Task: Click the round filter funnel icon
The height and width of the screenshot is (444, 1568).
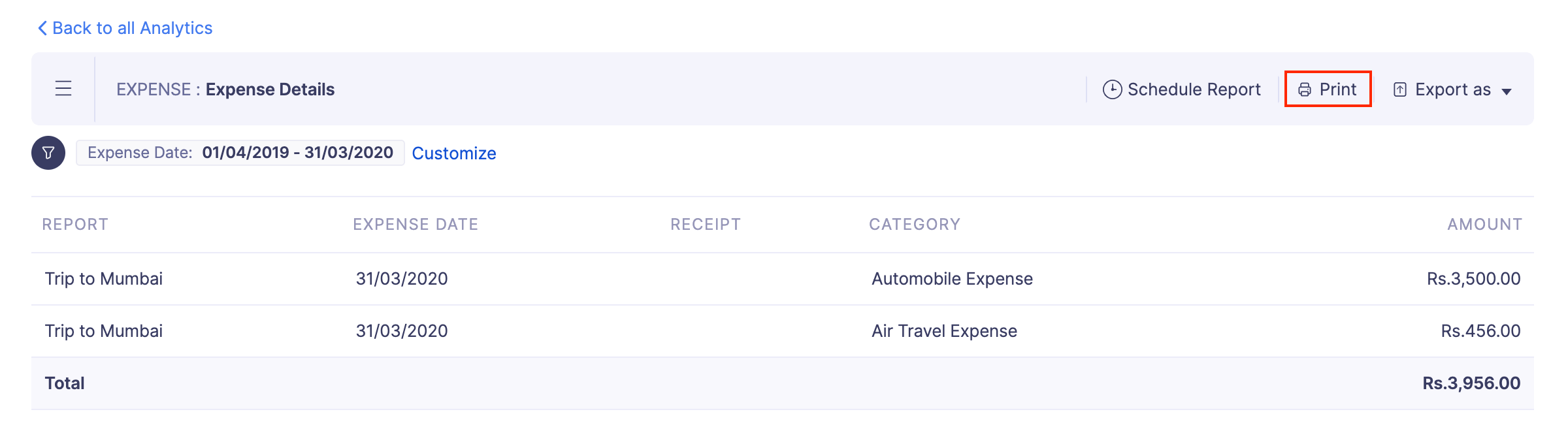Action: tap(48, 153)
